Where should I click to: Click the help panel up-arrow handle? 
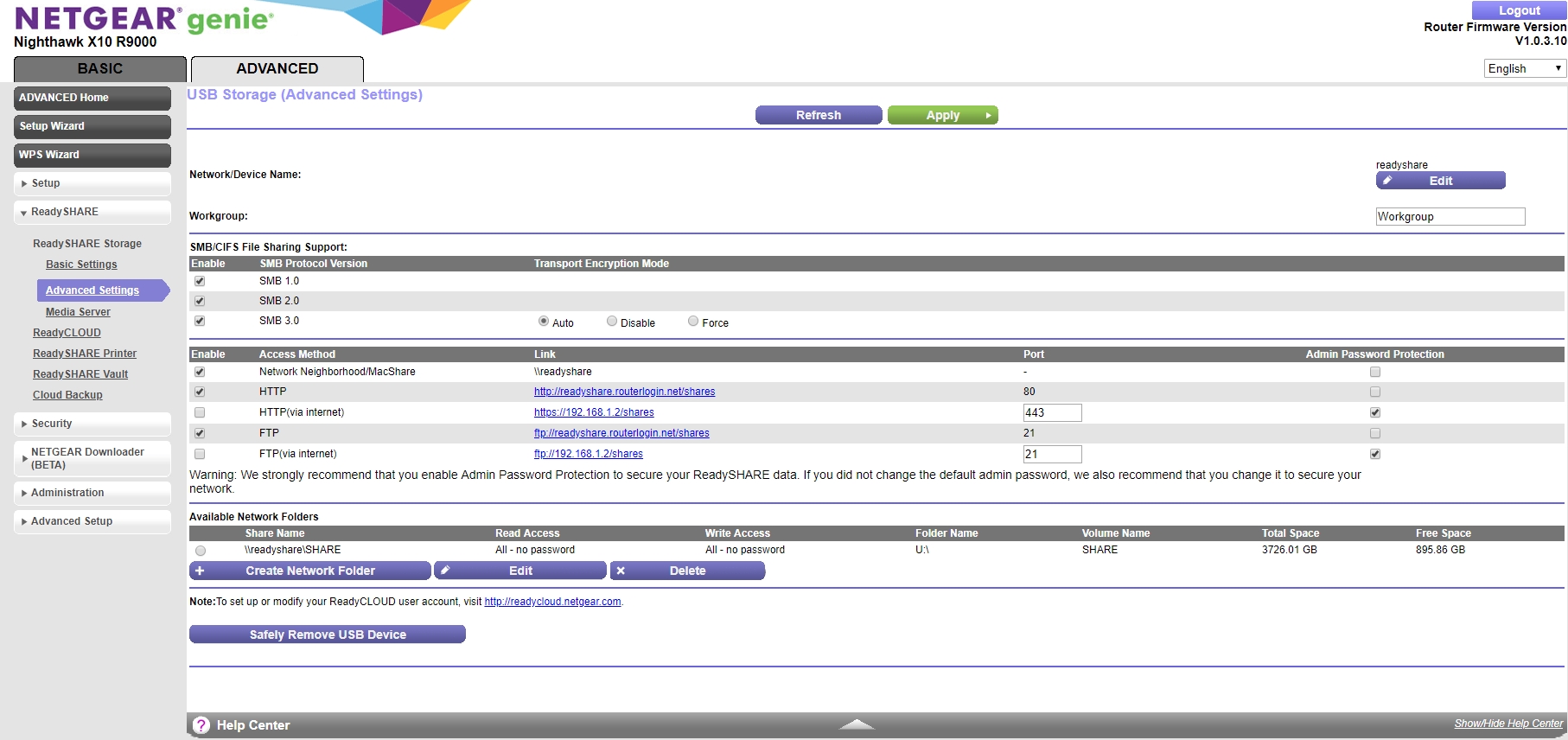tap(857, 724)
